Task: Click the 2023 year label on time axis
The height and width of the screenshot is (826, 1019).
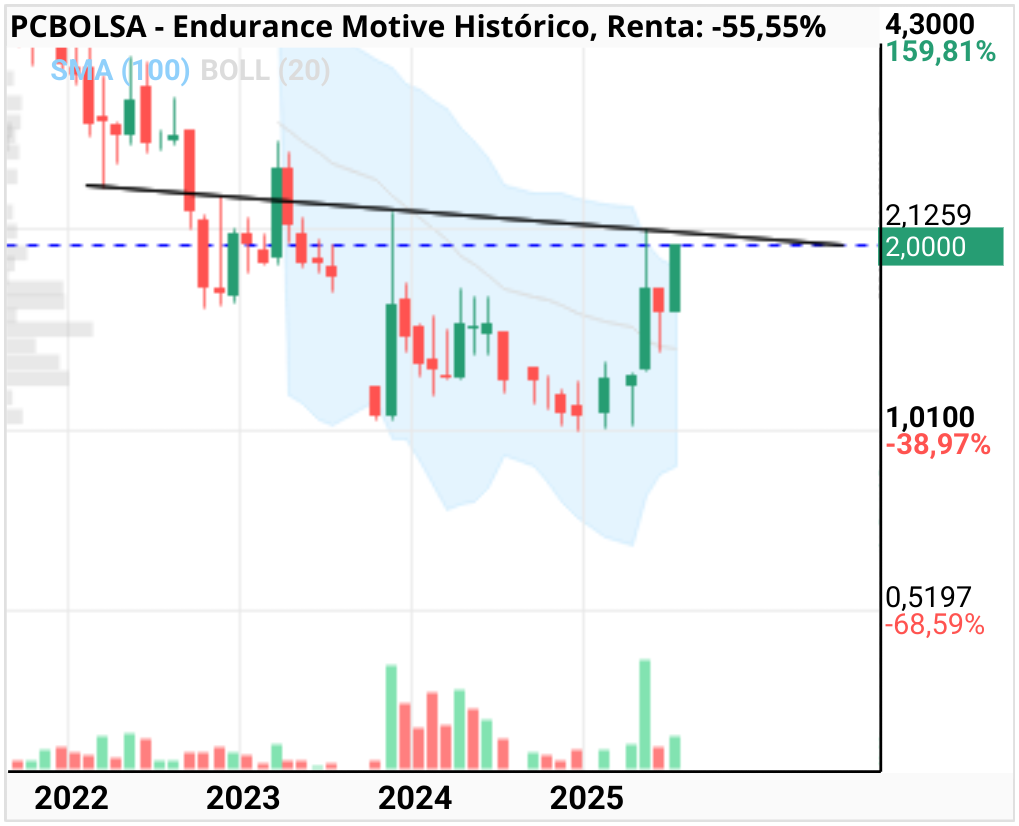Action: (x=243, y=799)
